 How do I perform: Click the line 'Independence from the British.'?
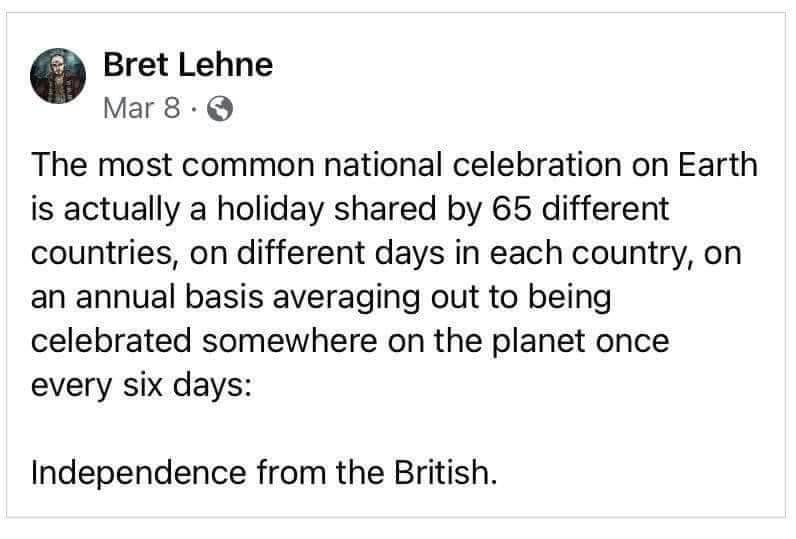tap(264, 469)
